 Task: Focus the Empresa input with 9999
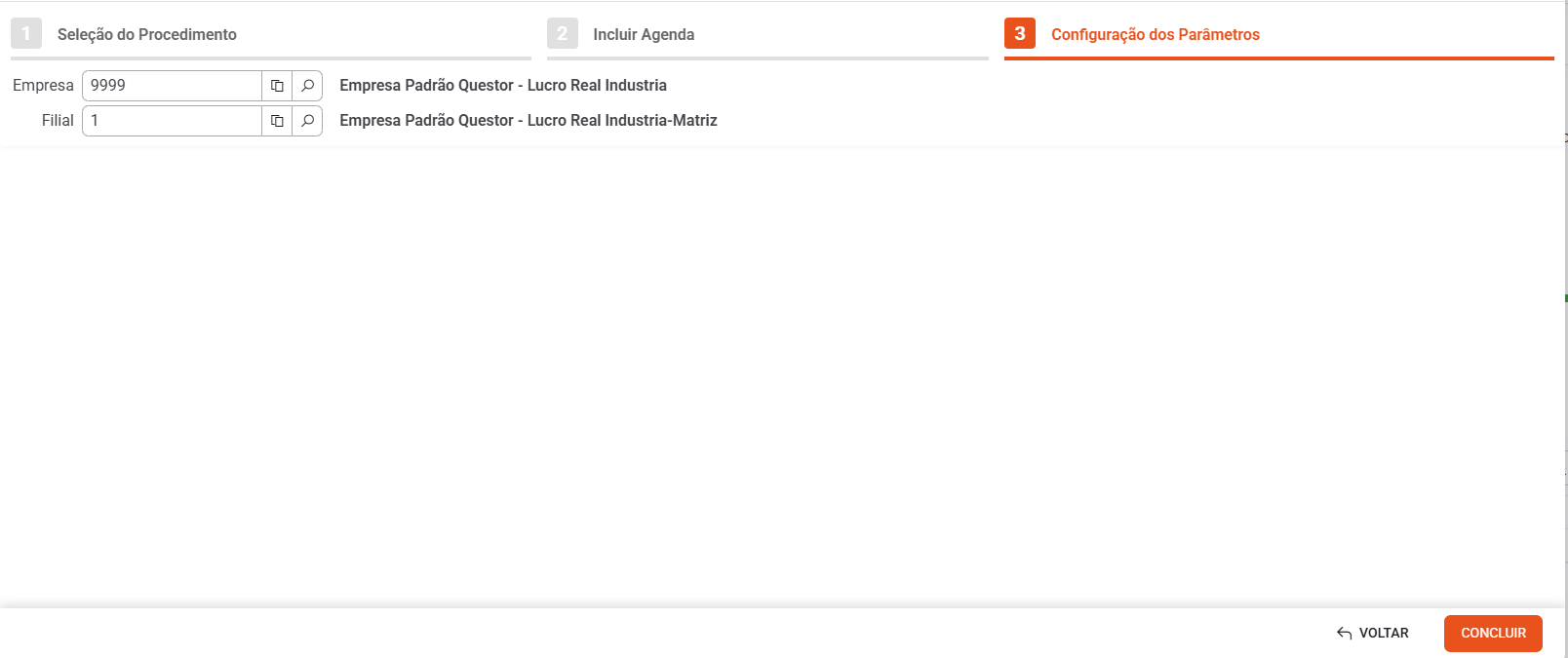pyautogui.click(x=172, y=86)
